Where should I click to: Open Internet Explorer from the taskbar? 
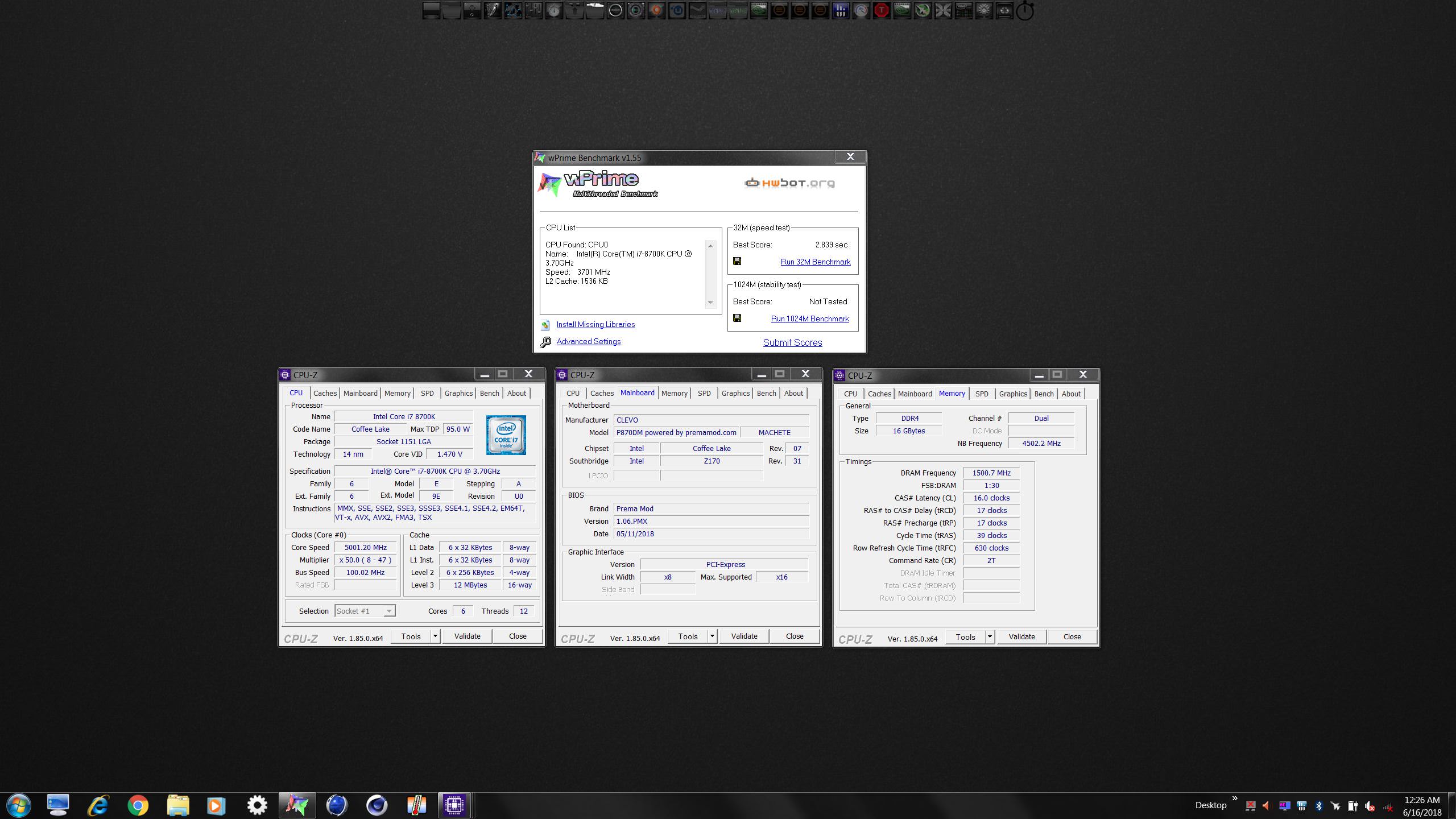point(98,805)
